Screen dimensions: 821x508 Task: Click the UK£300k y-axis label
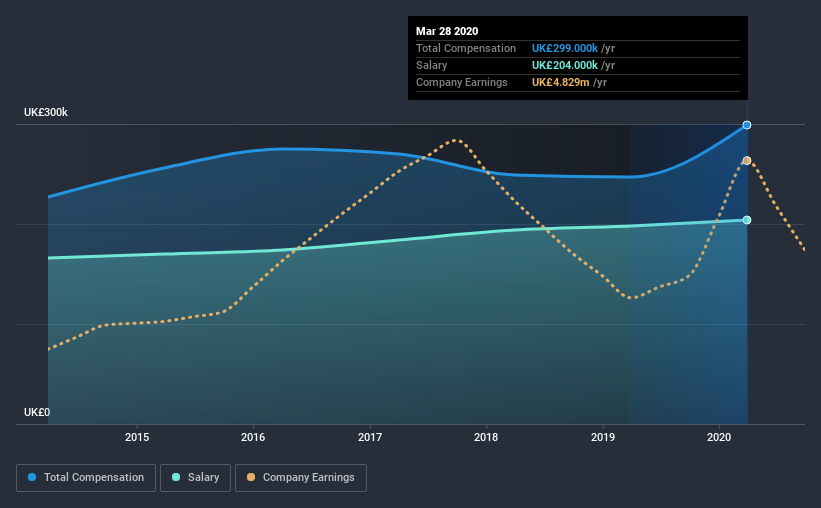46,113
